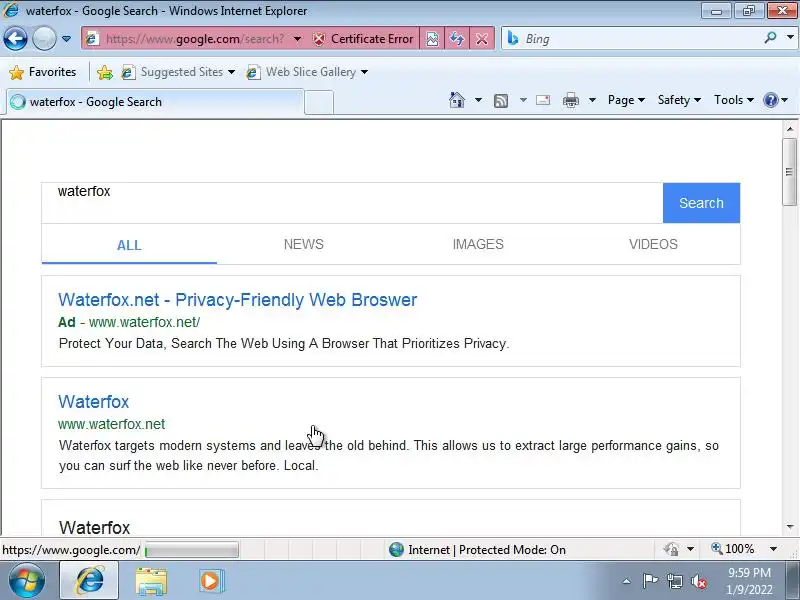The height and width of the screenshot is (600, 800).
Task: Click muted volume speaker tray icon
Action: pyautogui.click(x=699, y=581)
